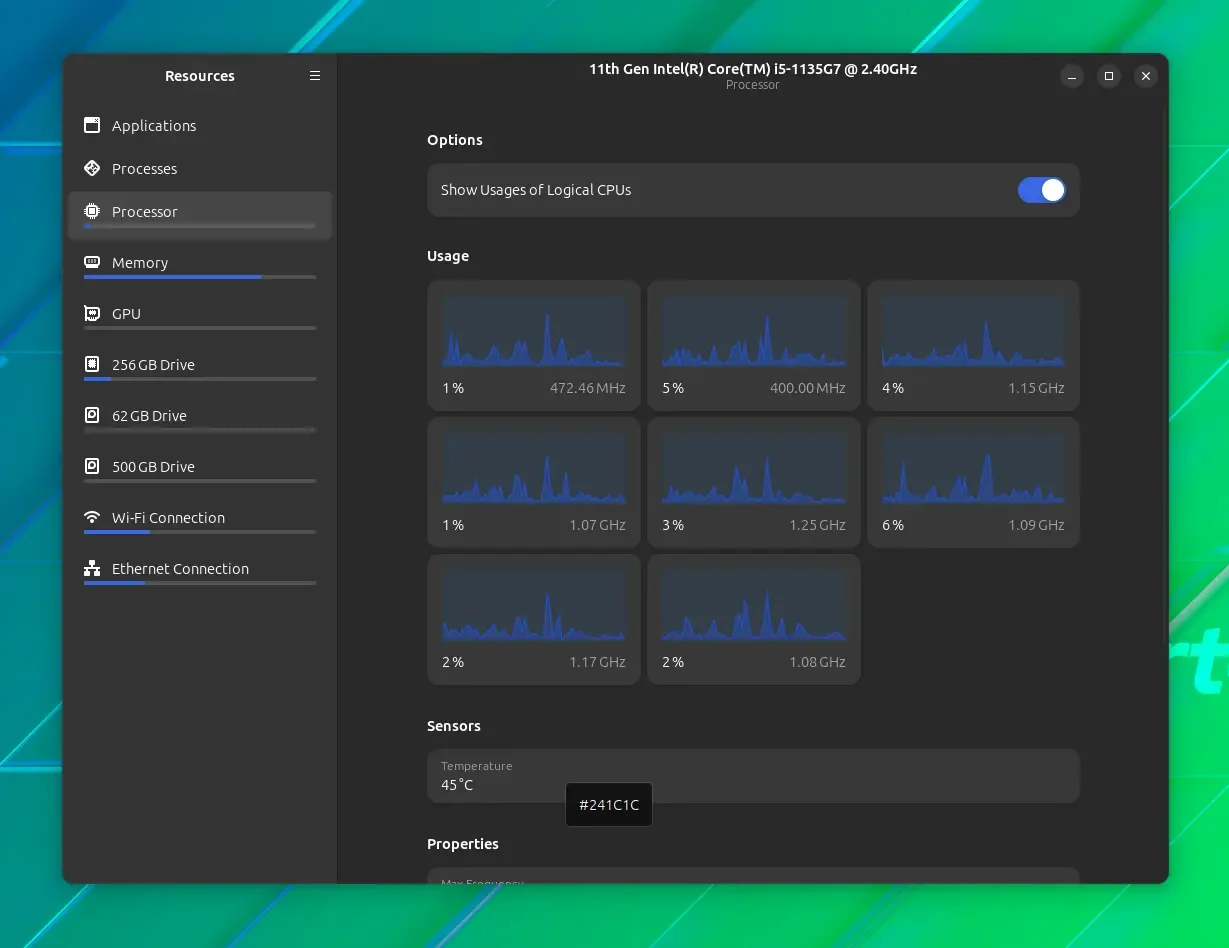Click the Ethernet network icon in sidebar
The image size is (1229, 948).
click(92, 569)
